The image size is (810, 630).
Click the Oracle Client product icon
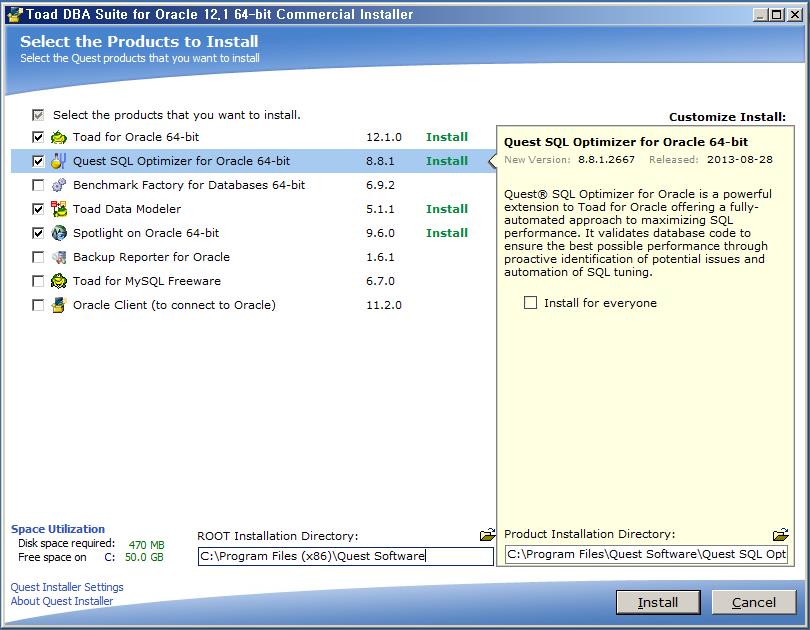(x=59, y=305)
